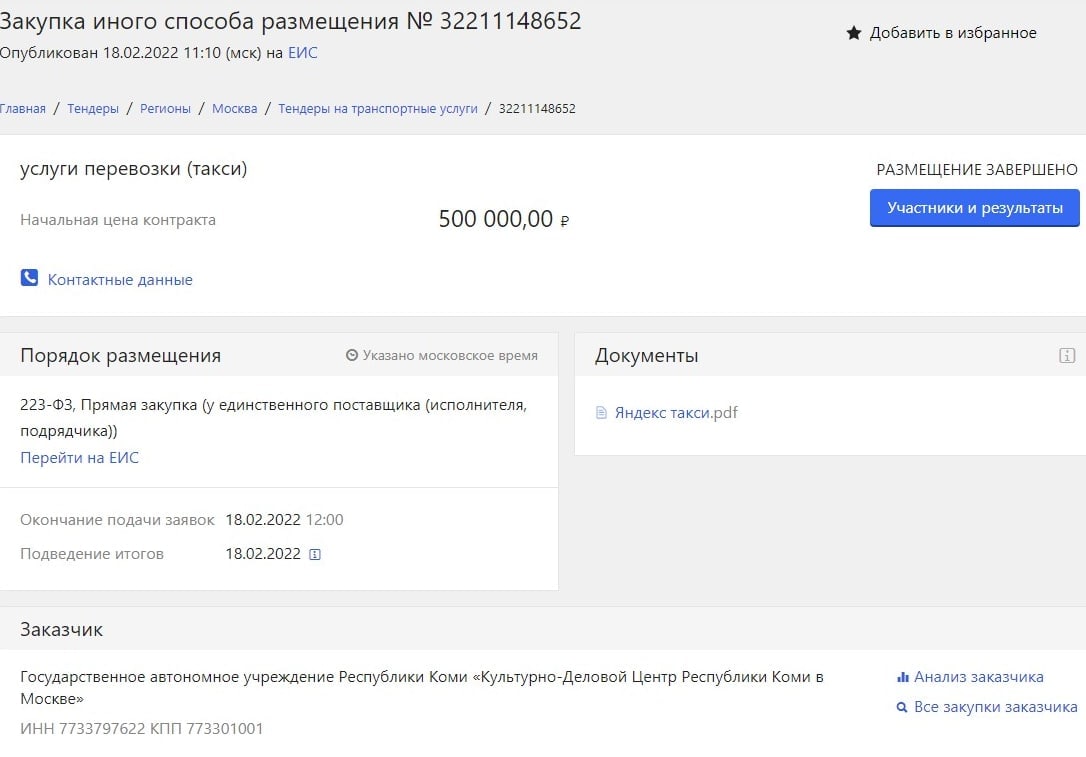Navigate to Тендеры breadcrumb

(93, 108)
